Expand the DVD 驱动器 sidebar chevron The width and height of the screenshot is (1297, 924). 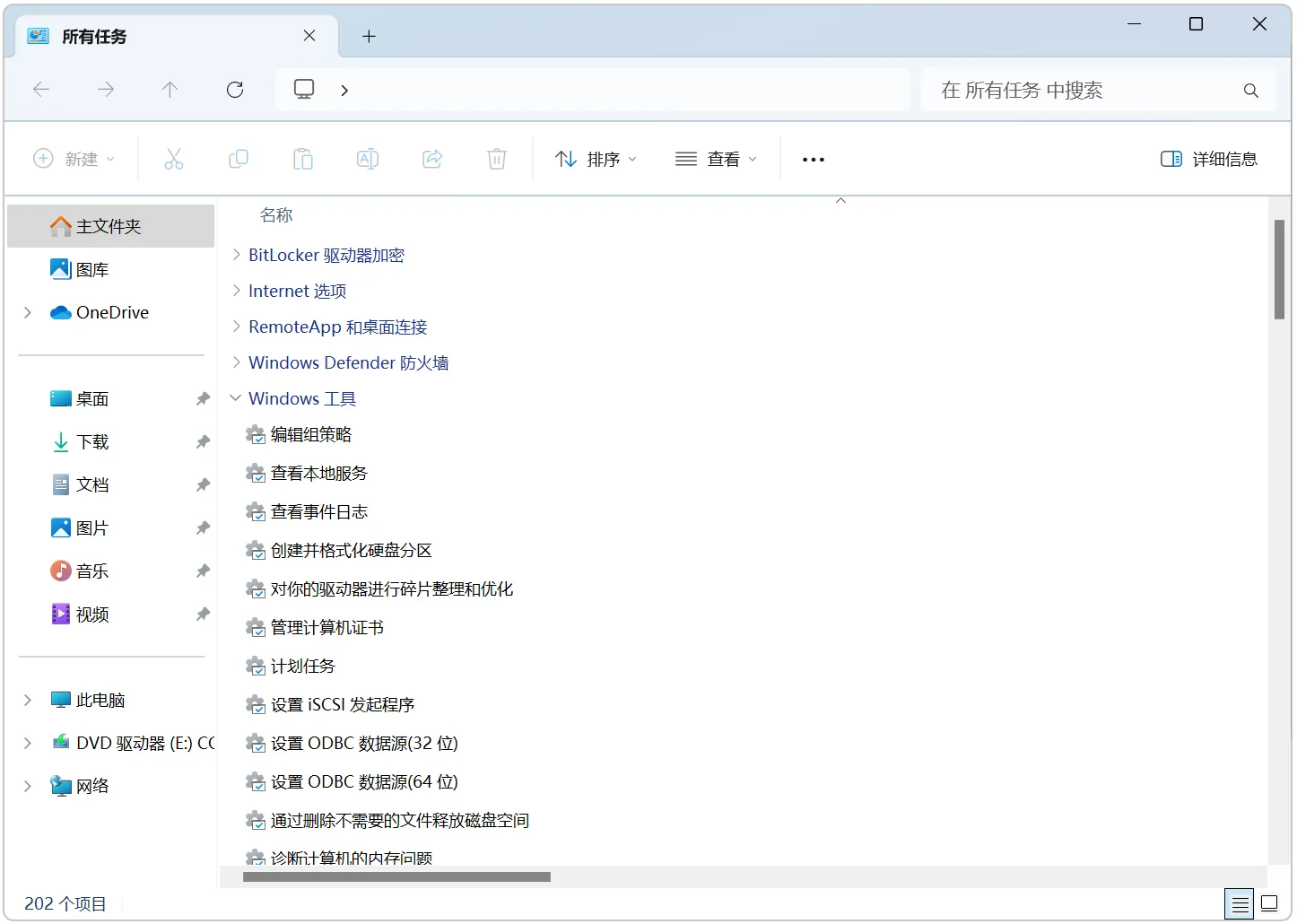click(x=28, y=743)
